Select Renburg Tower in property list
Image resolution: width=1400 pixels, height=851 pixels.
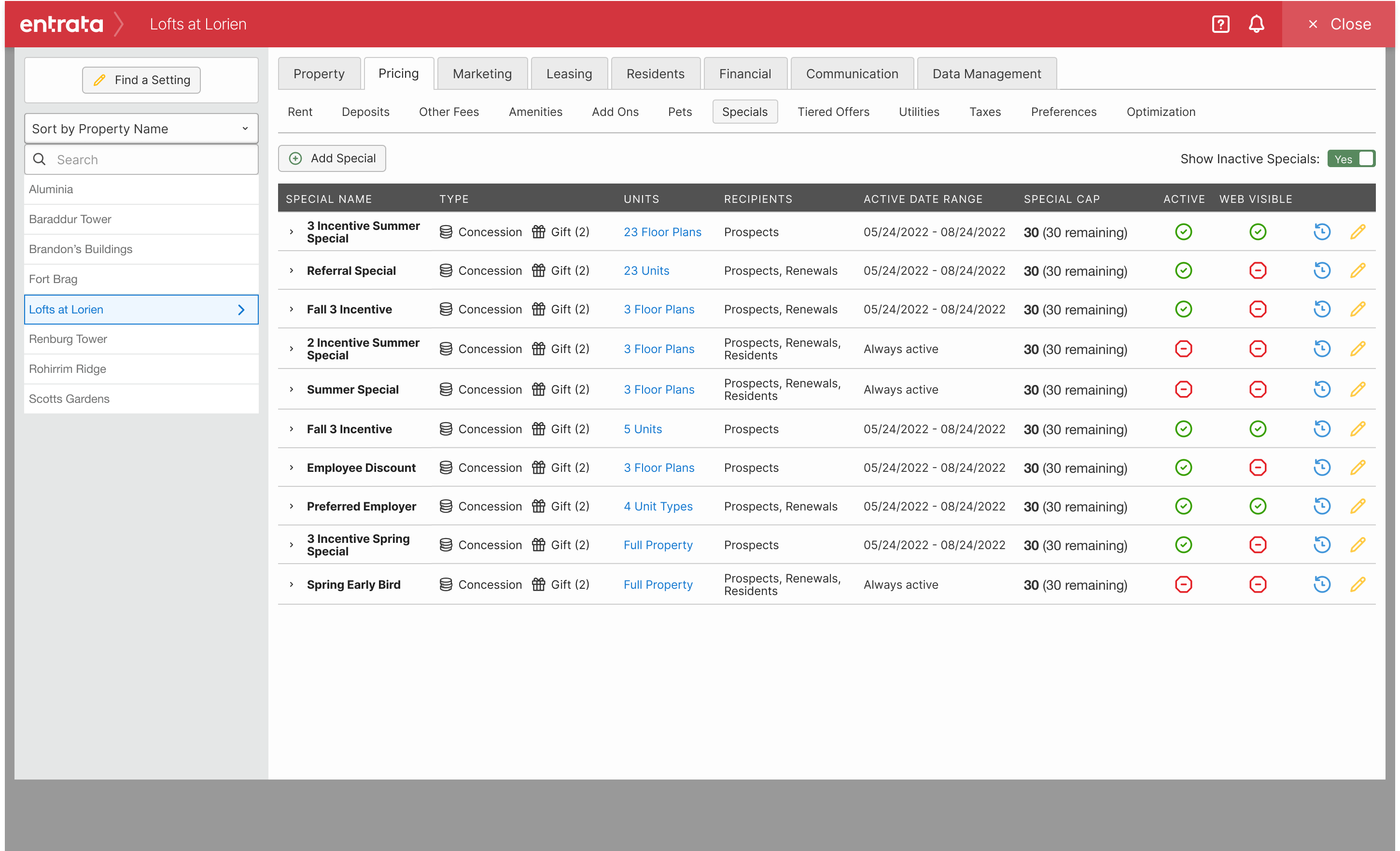[x=141, y=340]
